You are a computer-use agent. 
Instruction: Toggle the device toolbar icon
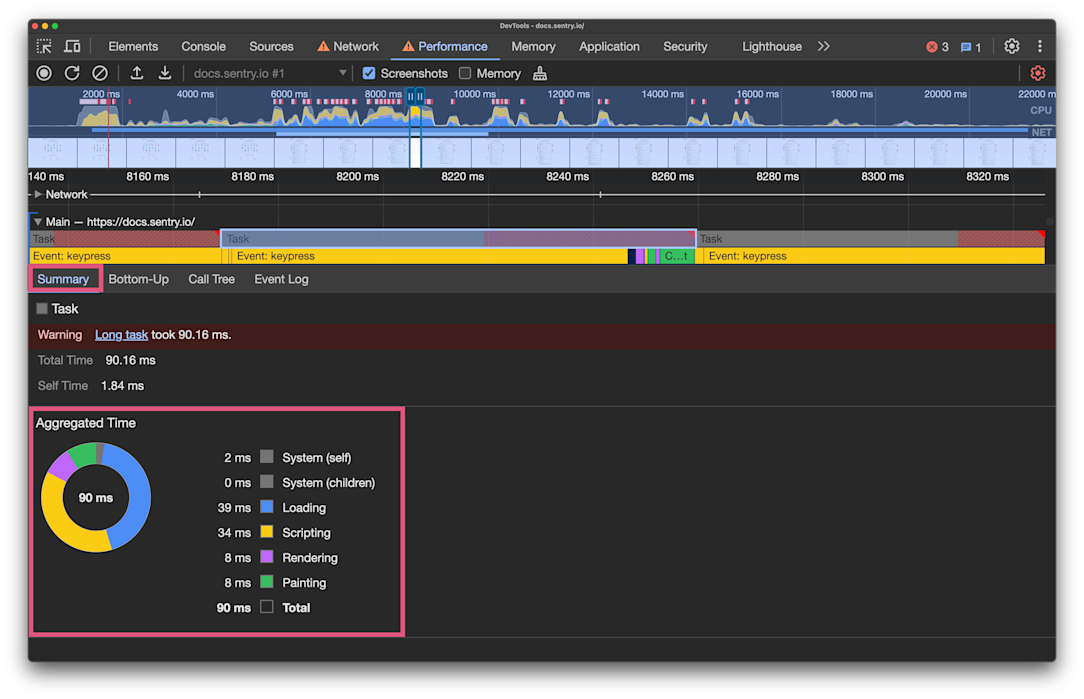[x=72, y=46]
